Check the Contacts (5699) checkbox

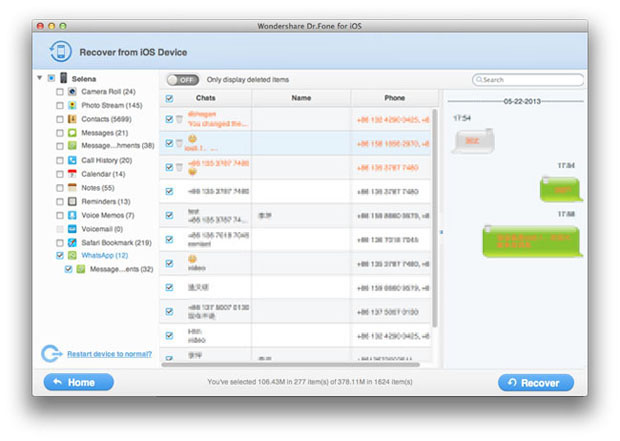pyautogui.click(x=60, y=119)
